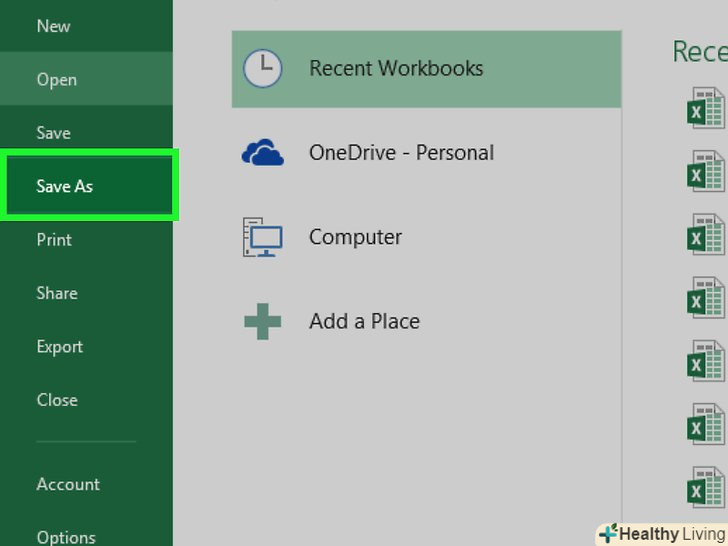Open the fourth recent Excel workbook icon
Viewport: 728px width, 546px height.
click(706, 297)
